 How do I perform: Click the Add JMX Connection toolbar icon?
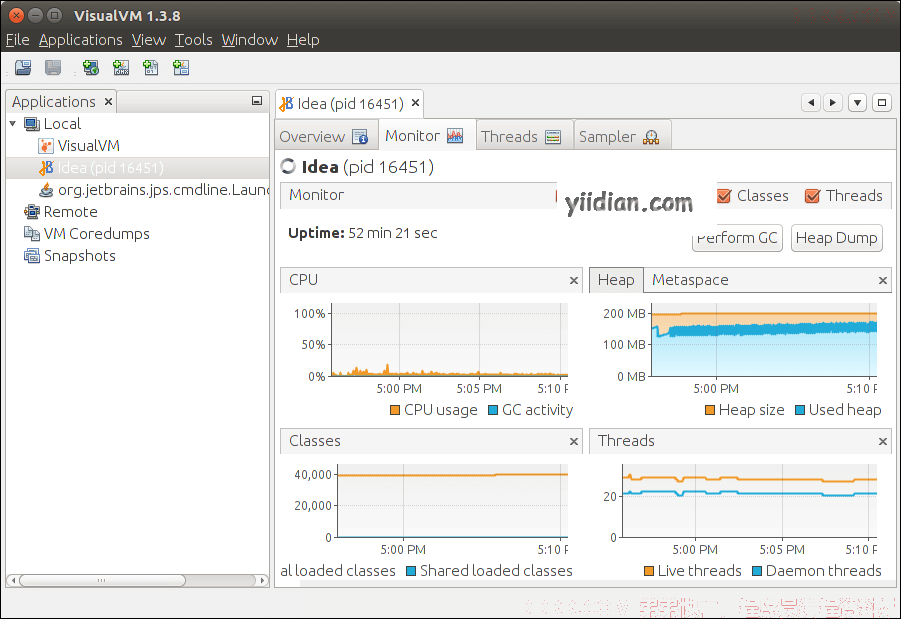click(x=121, y=68)
